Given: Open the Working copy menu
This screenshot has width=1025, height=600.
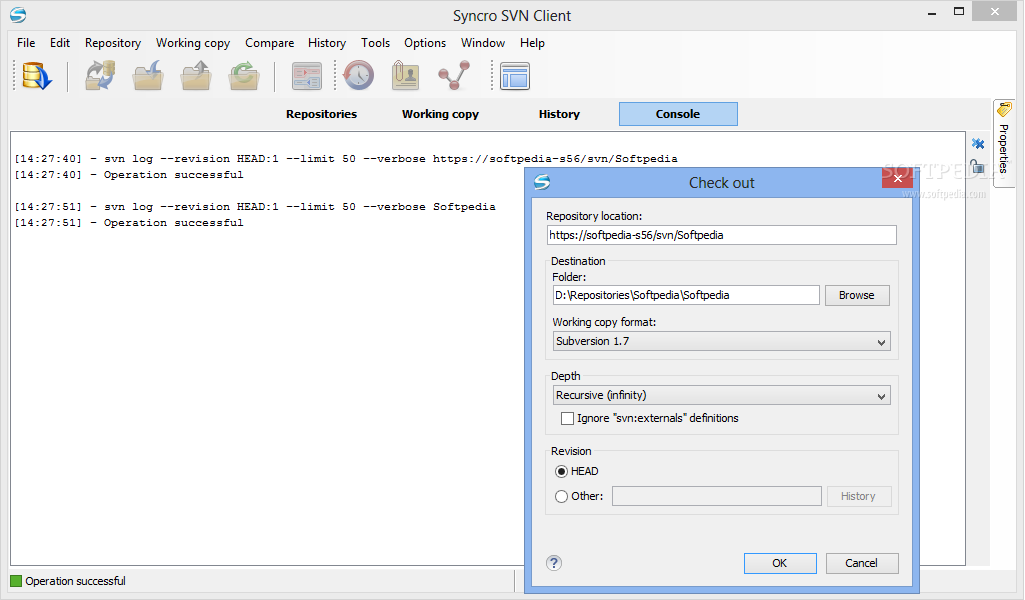Looking at the screenshot, I should click(193, 42).
